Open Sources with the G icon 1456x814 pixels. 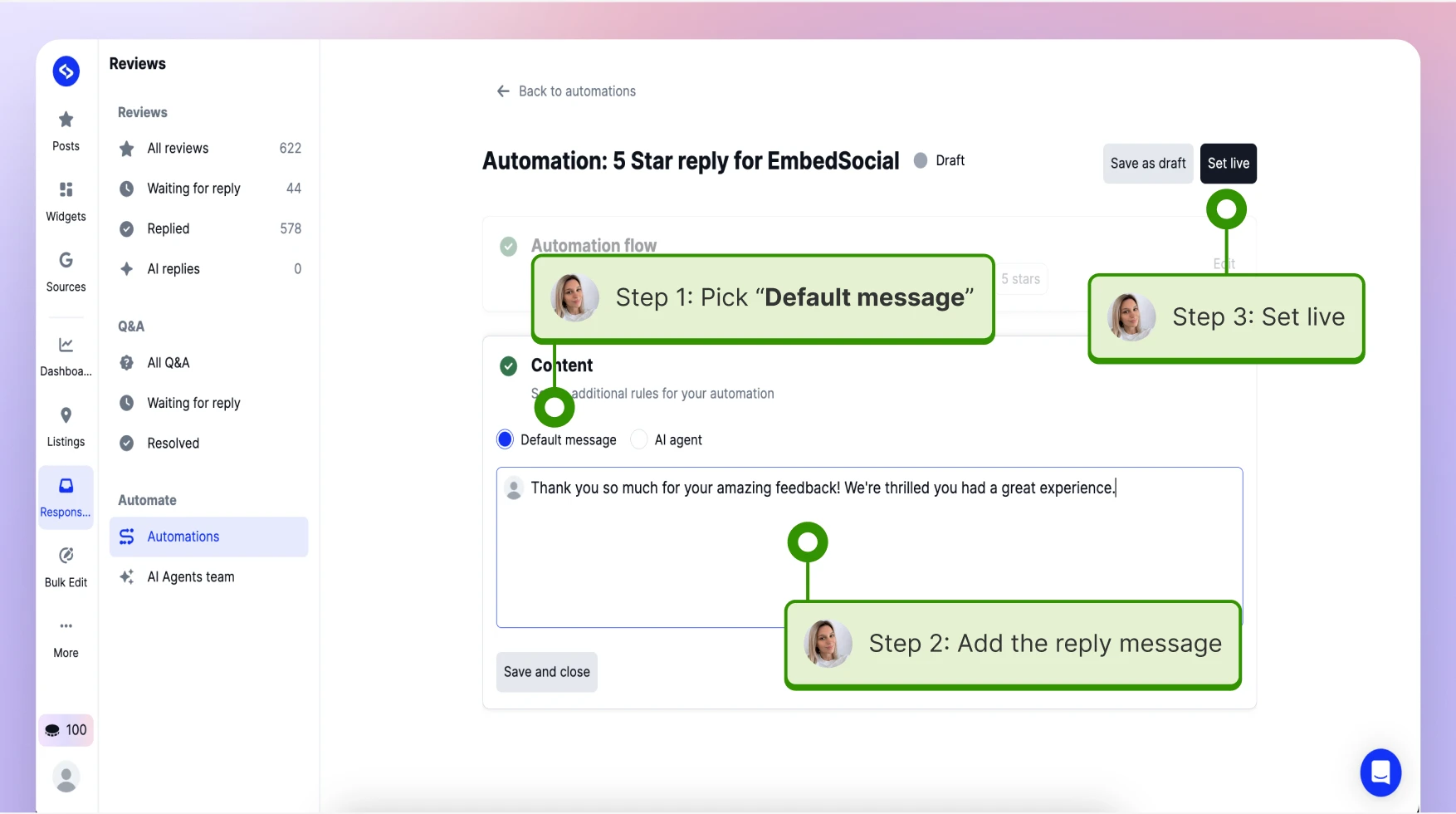point(66,260)
